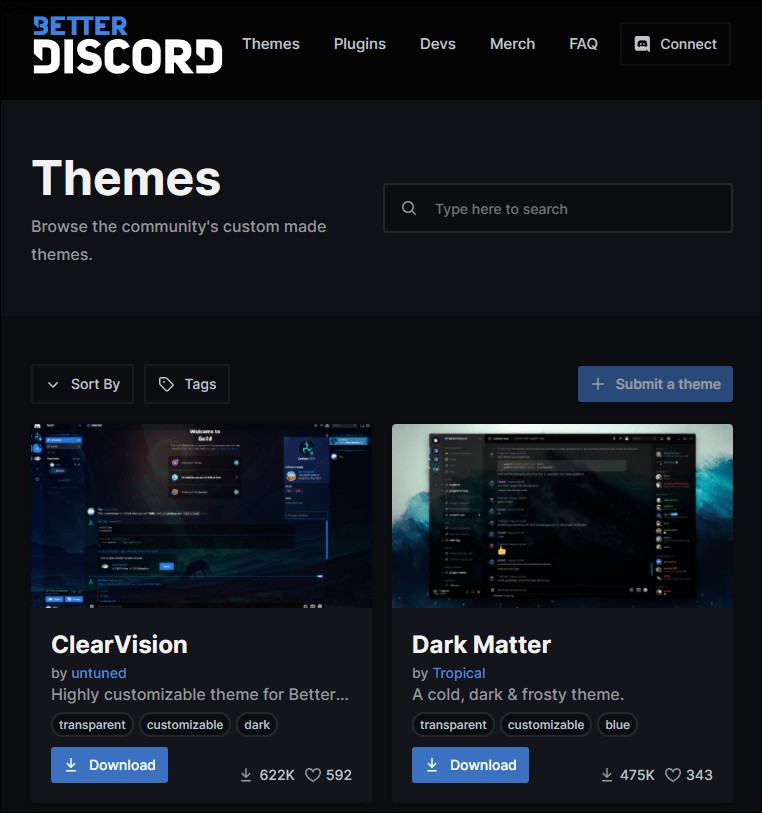This screenshot has height=813, width=762.
Task: Expand the Sort By dropdown
Action: [x=82, y=384]
